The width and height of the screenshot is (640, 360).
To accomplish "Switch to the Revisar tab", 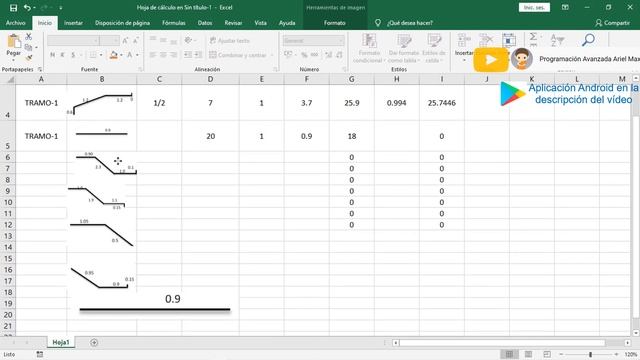I will (x=233, y=23).
